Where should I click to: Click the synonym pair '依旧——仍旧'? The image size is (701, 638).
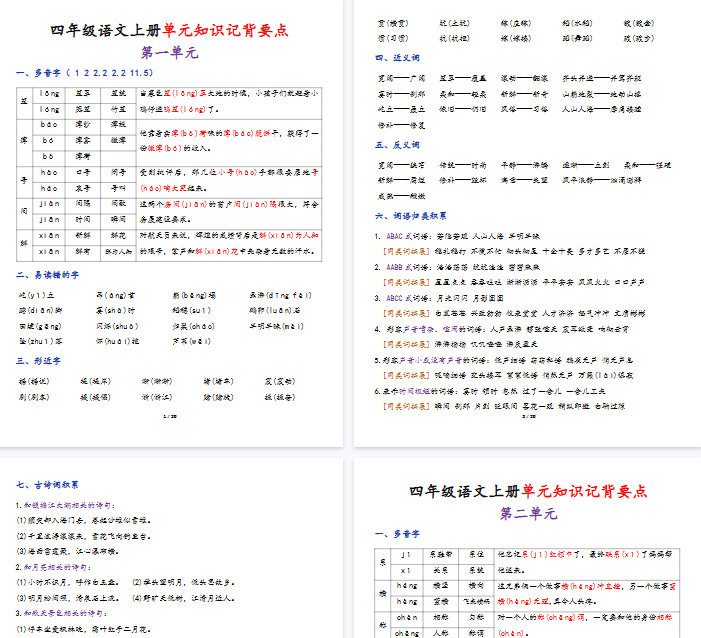pyautogui.click(x=463, y=109)
